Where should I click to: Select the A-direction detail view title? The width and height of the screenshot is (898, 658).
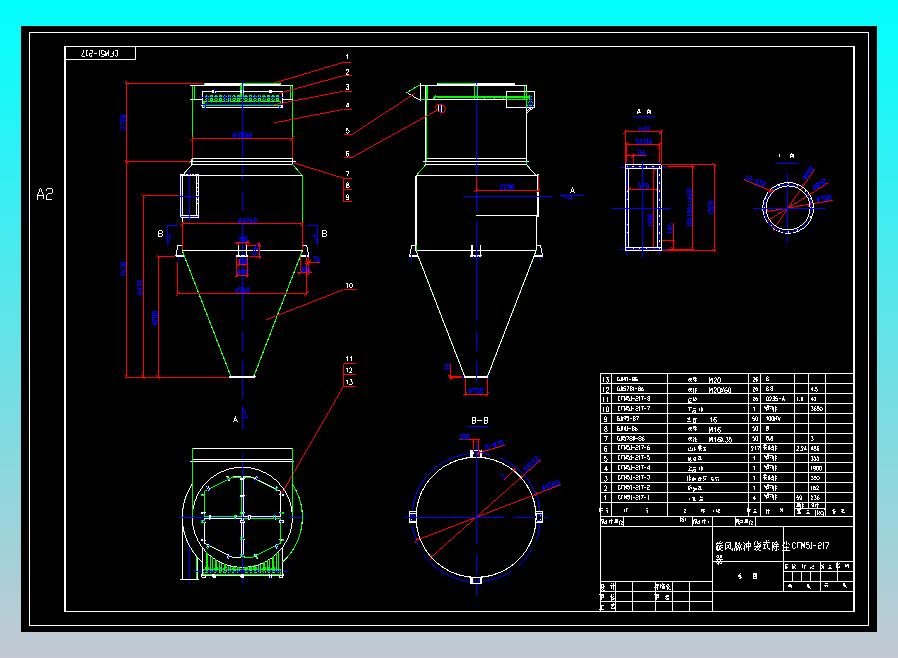[x=644, y=112]
